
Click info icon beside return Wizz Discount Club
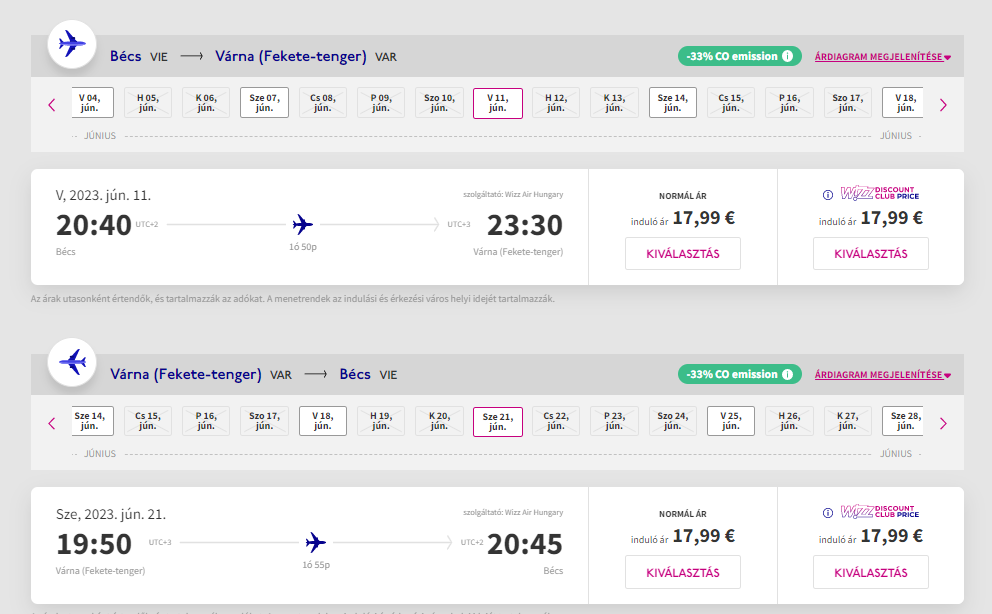[827, 513]
